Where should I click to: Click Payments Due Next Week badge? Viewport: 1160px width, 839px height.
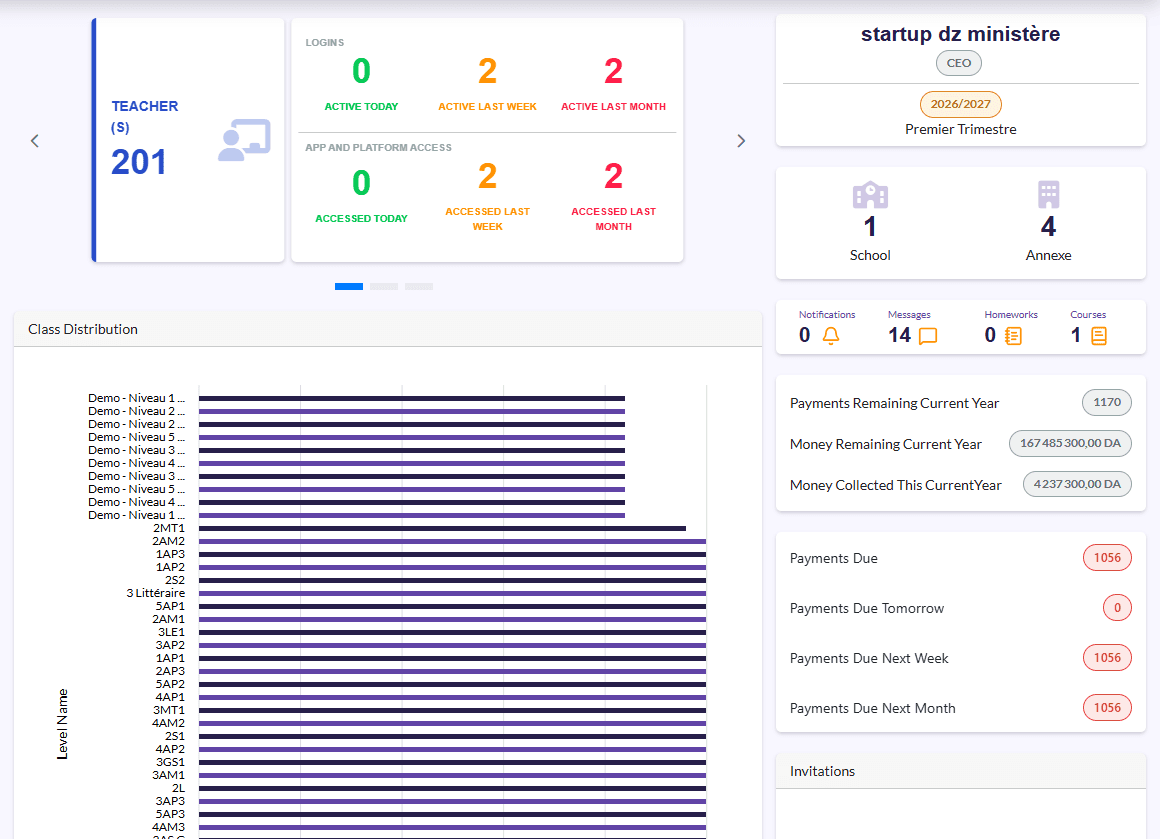(x=1107, y=658)
